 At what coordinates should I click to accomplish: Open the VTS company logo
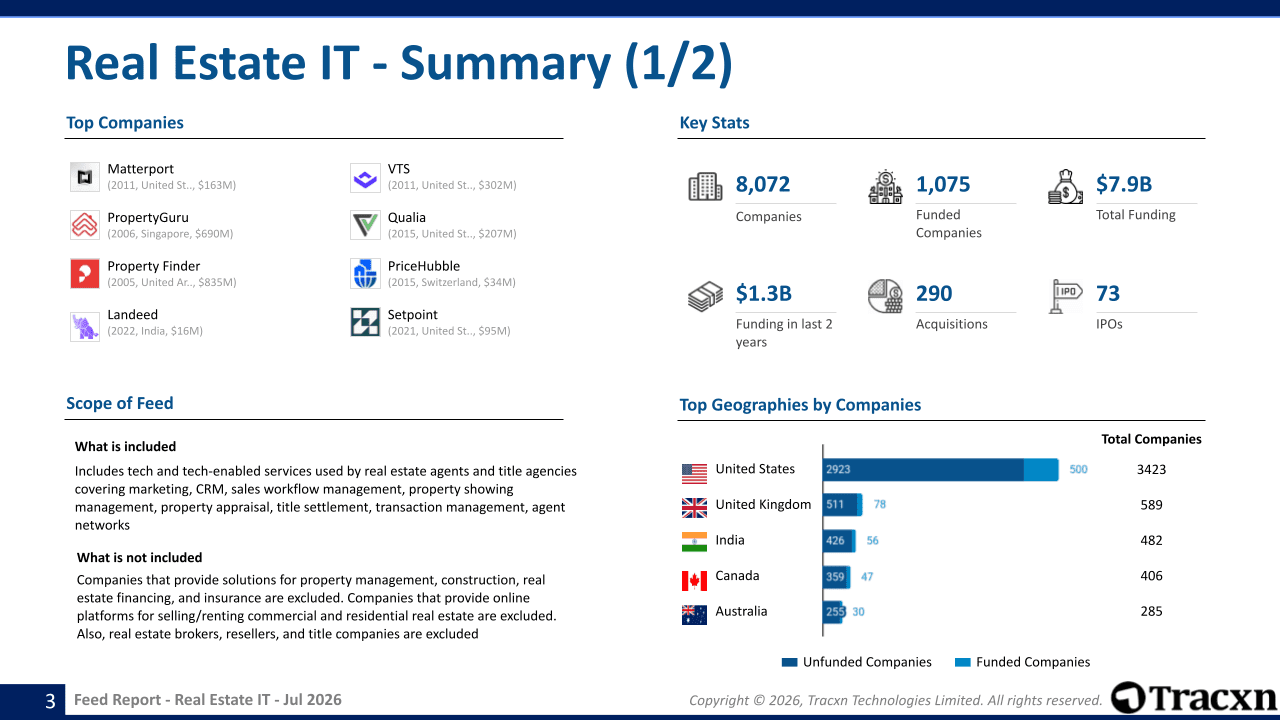[365, 177]
